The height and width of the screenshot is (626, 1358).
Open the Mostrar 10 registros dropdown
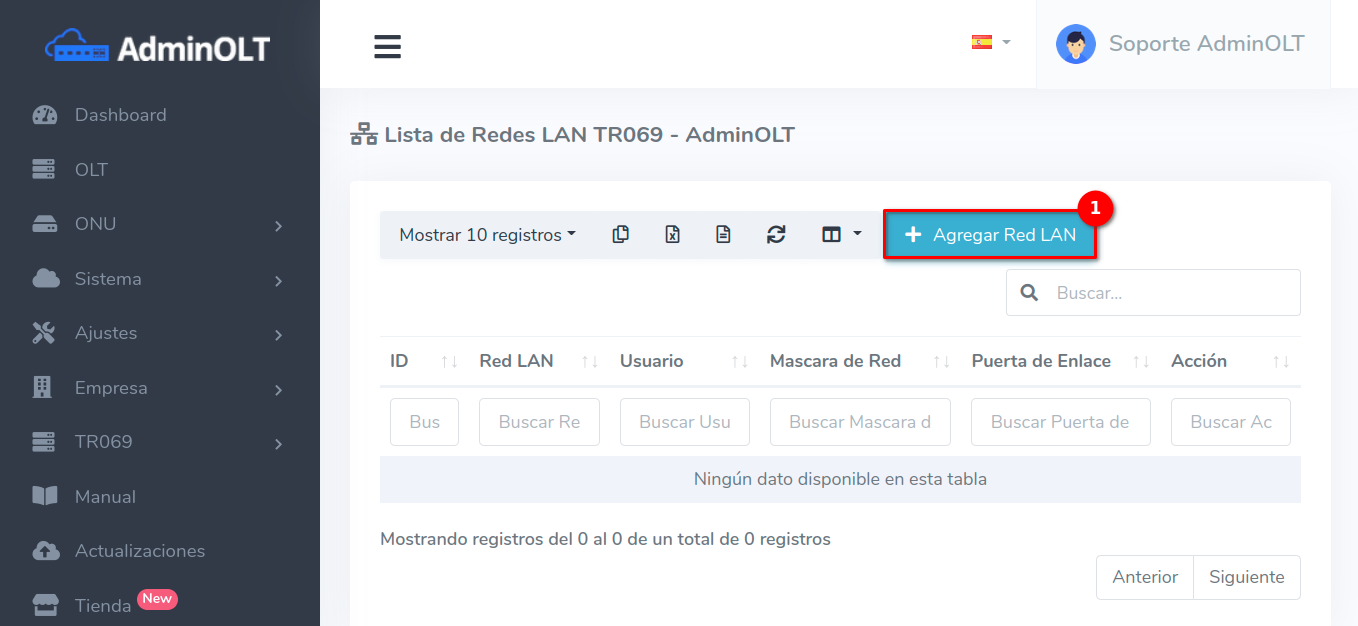[x=487, y=235]
